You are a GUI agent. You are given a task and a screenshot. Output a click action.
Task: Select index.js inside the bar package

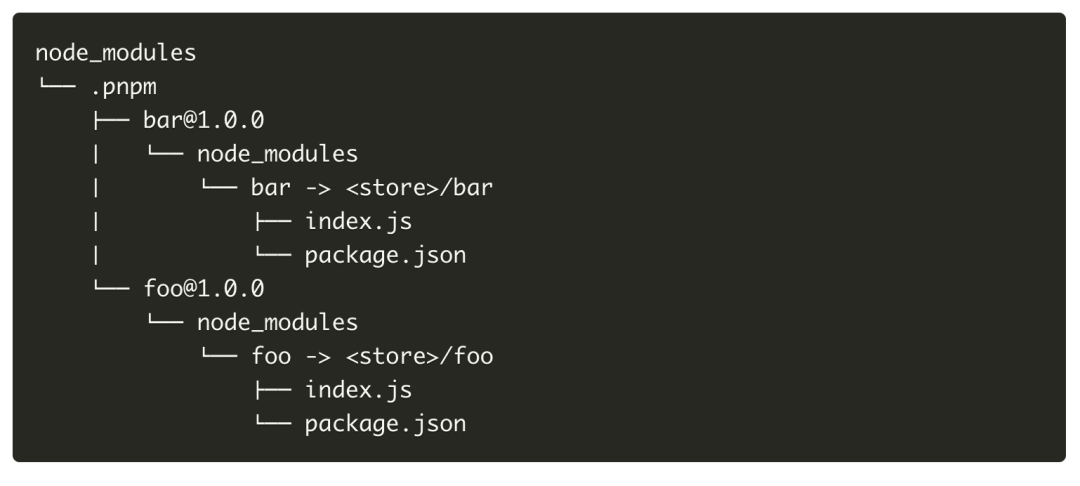[x=359, y=222]
